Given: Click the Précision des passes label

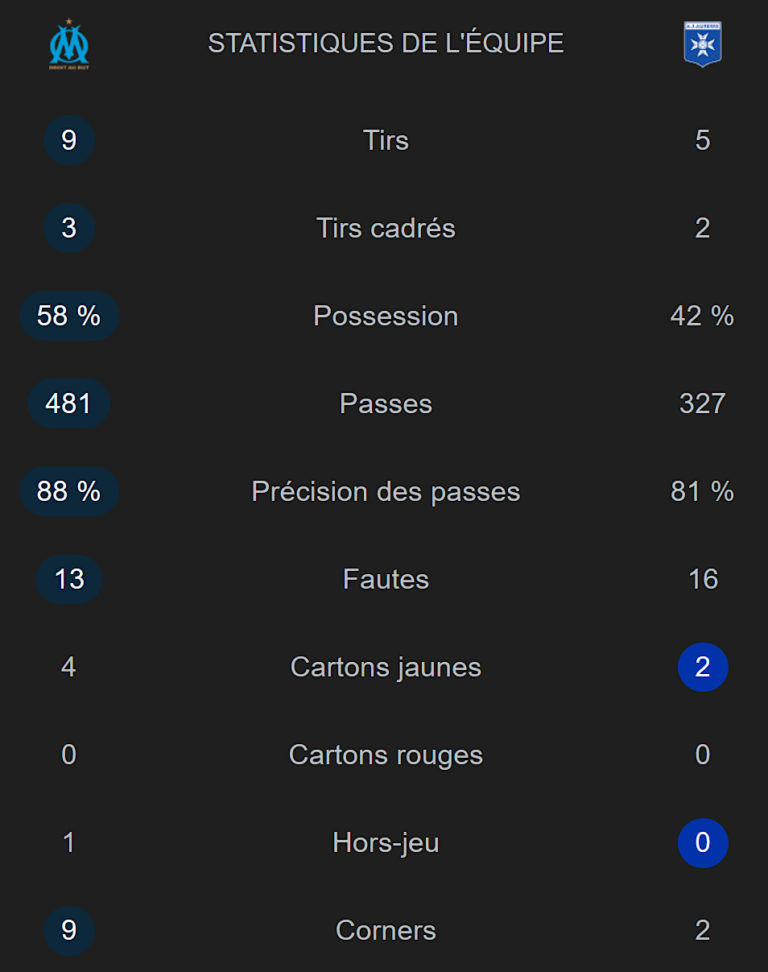Looking at the screenshot, I should click(385, 492).
